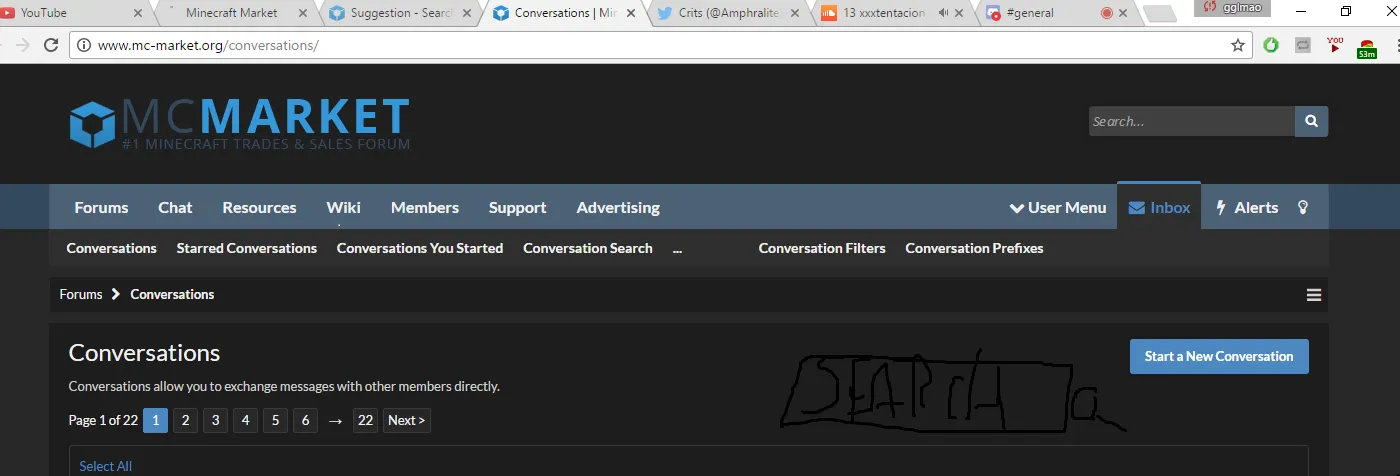Screen dimensions: 1400x476
Task: Mute audio icon on xxxtentacion tab
Action: point(946,14)
